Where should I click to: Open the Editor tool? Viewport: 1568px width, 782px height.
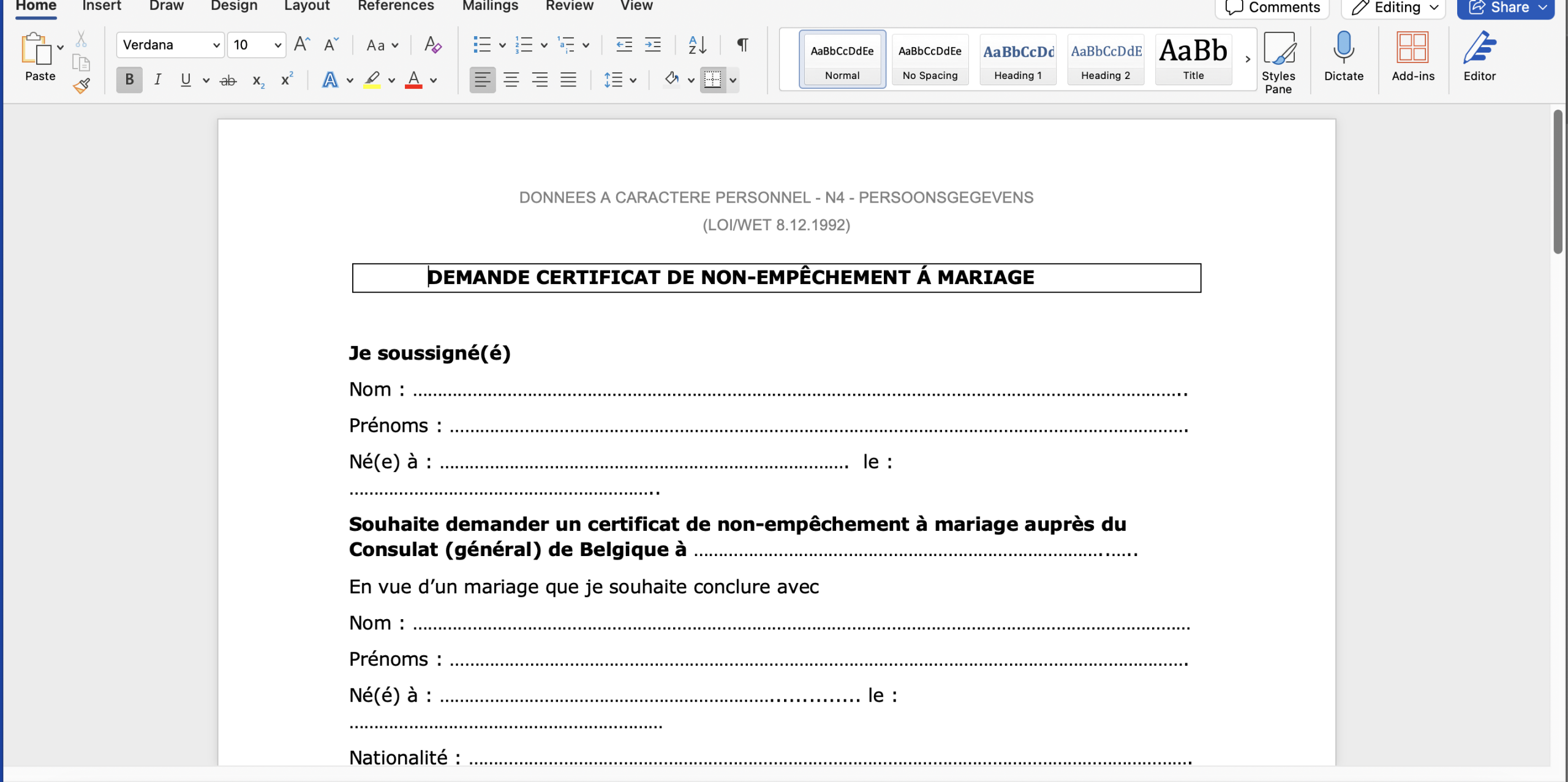click(1479, 56)
